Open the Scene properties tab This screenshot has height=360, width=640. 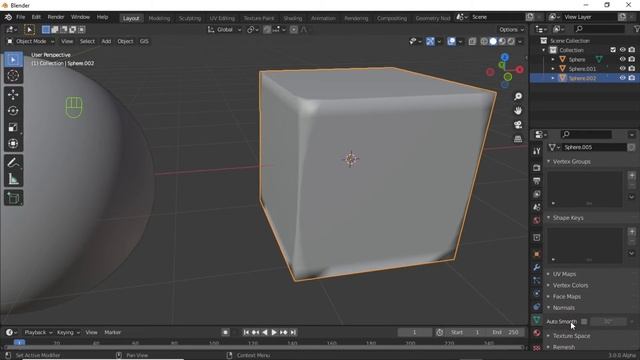[x=537, y=207]
